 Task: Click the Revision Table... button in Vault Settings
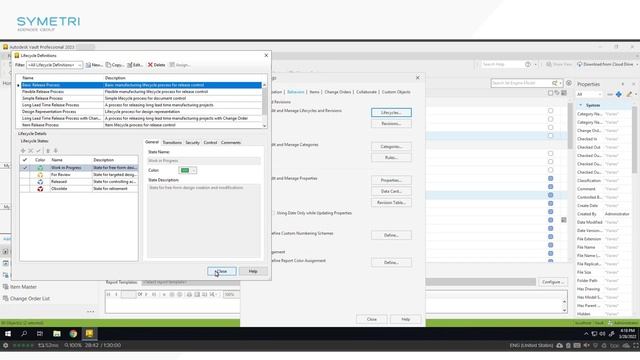(391, 202)
